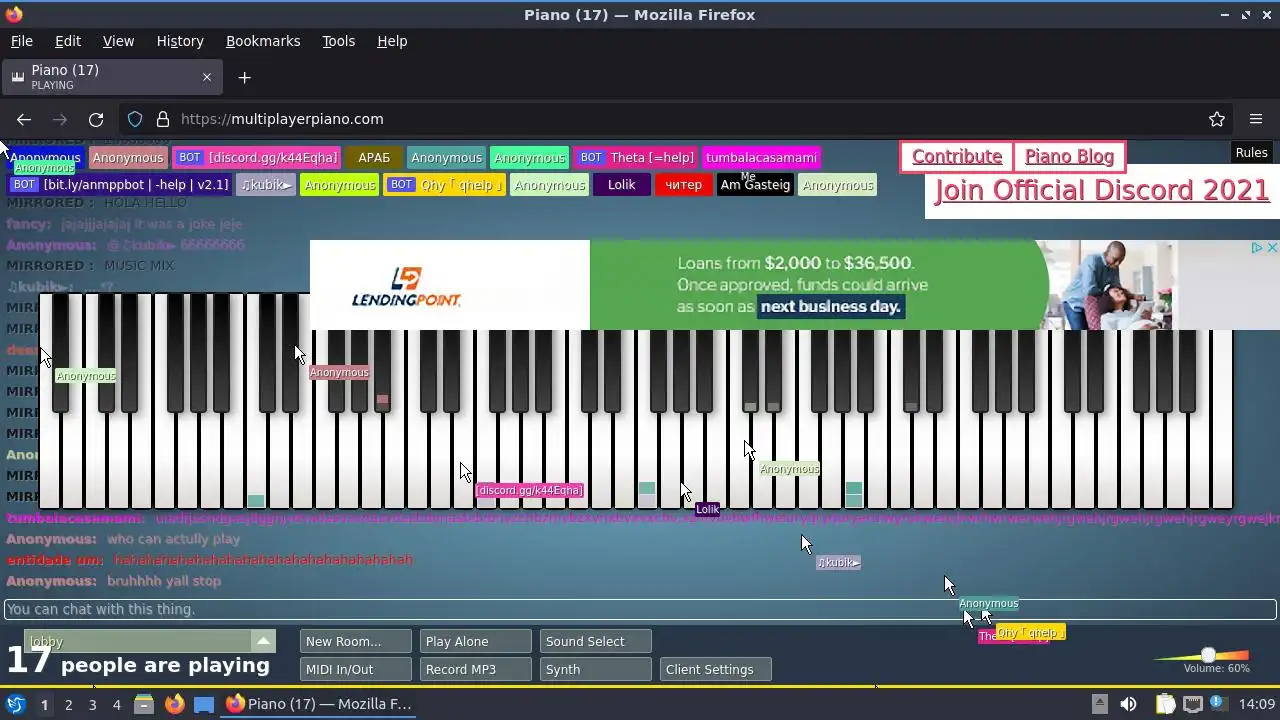Start Record MP3
Image resolution: width=1280 pixels, height=720 pixels.
(x=475, y=669)
